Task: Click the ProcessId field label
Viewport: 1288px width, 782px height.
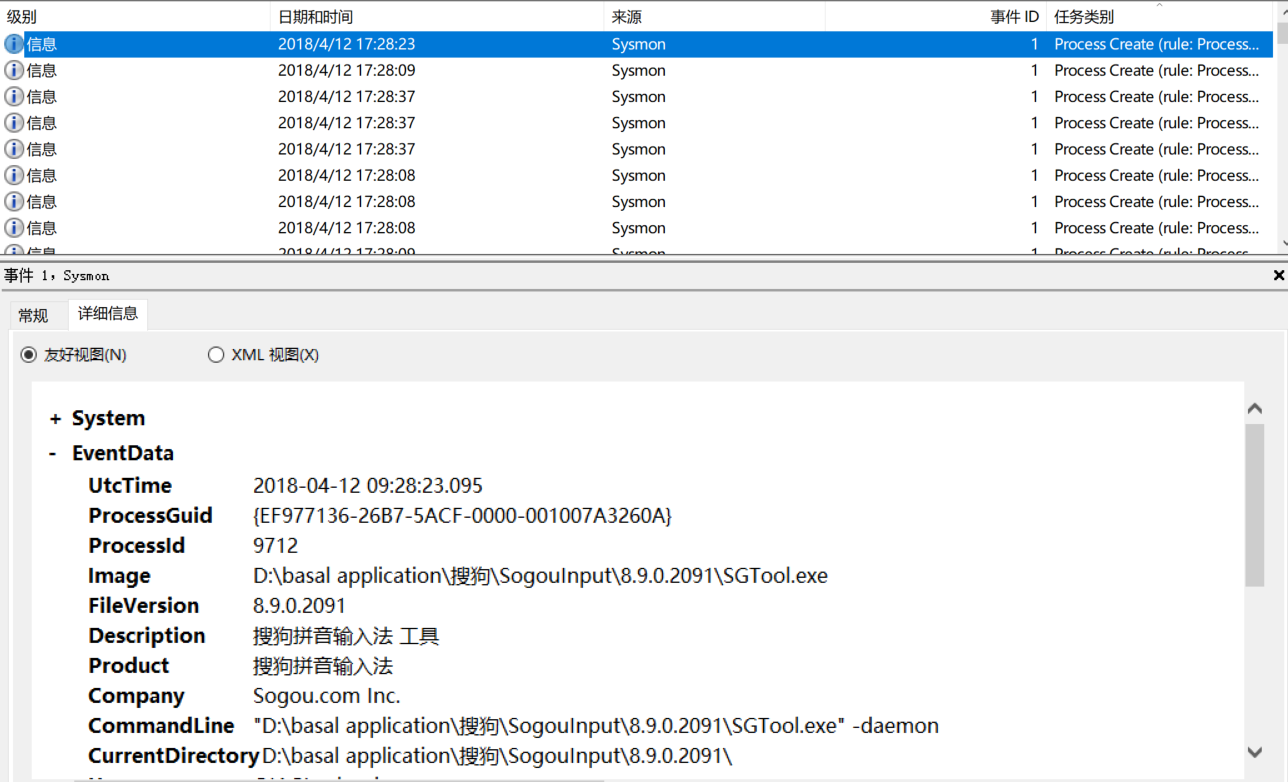Action: (x=137, y=546)
